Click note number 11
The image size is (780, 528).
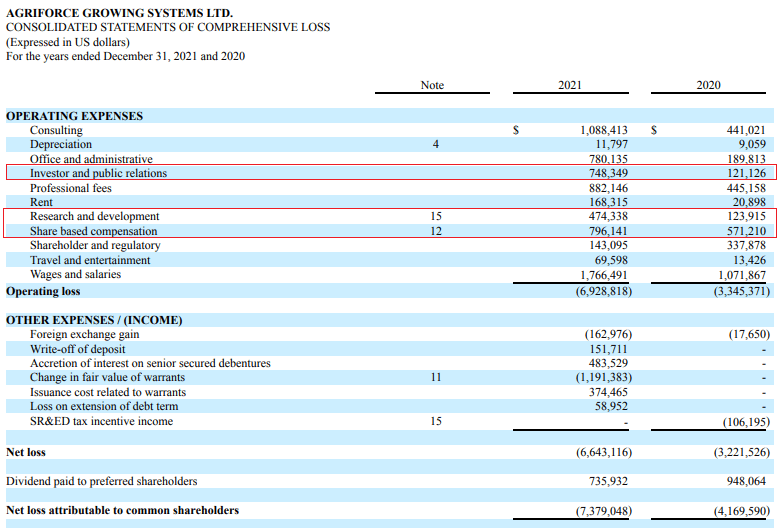(x=436, y=377)
